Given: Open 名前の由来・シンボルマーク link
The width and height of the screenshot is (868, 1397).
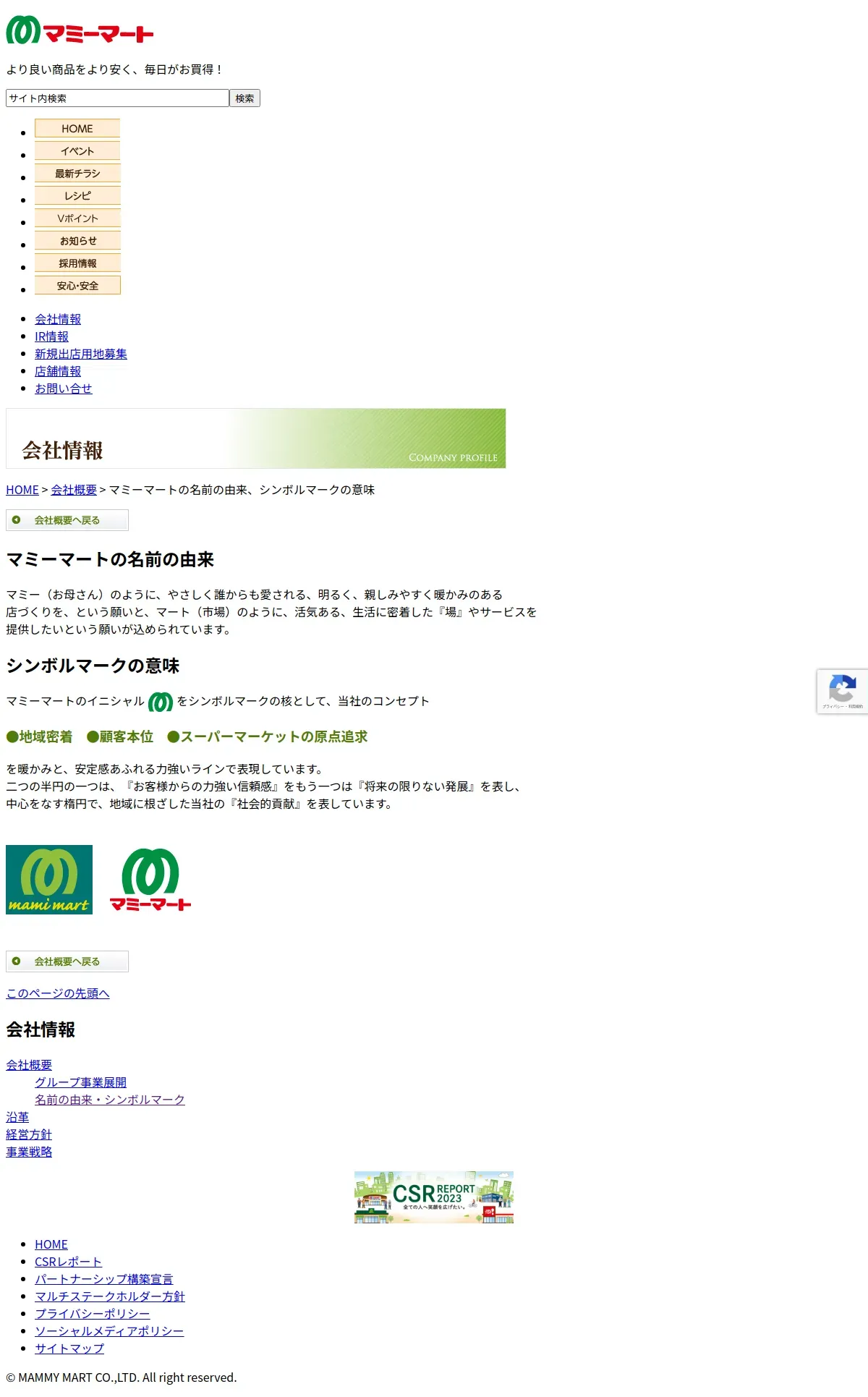Looking at the screenshot, I should (110, 1100).
